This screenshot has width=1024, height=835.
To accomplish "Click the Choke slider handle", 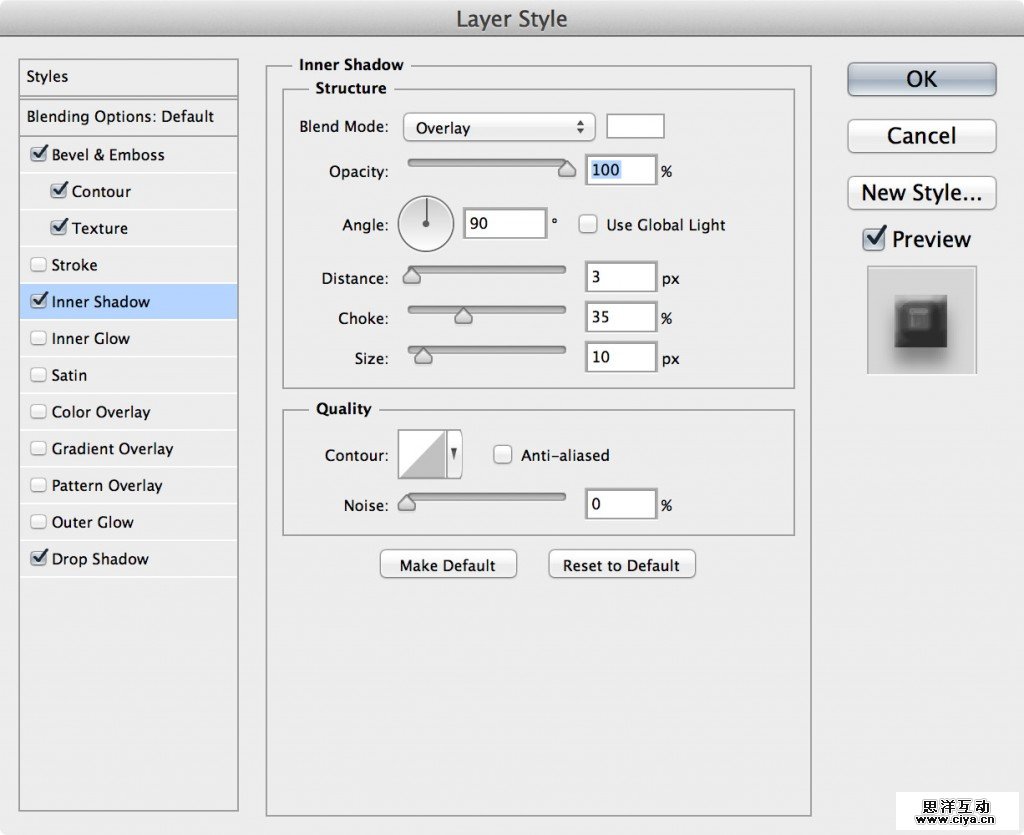I will 463,316.
